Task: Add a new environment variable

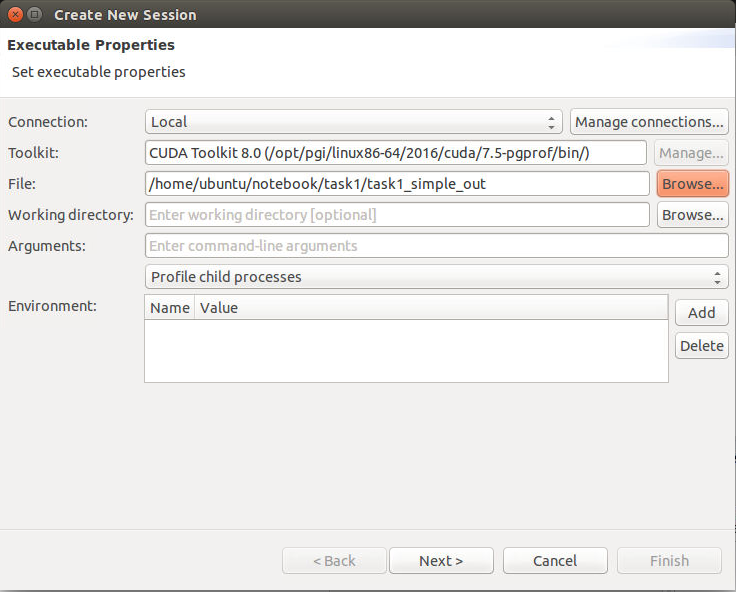Action: tap(702, 313)
